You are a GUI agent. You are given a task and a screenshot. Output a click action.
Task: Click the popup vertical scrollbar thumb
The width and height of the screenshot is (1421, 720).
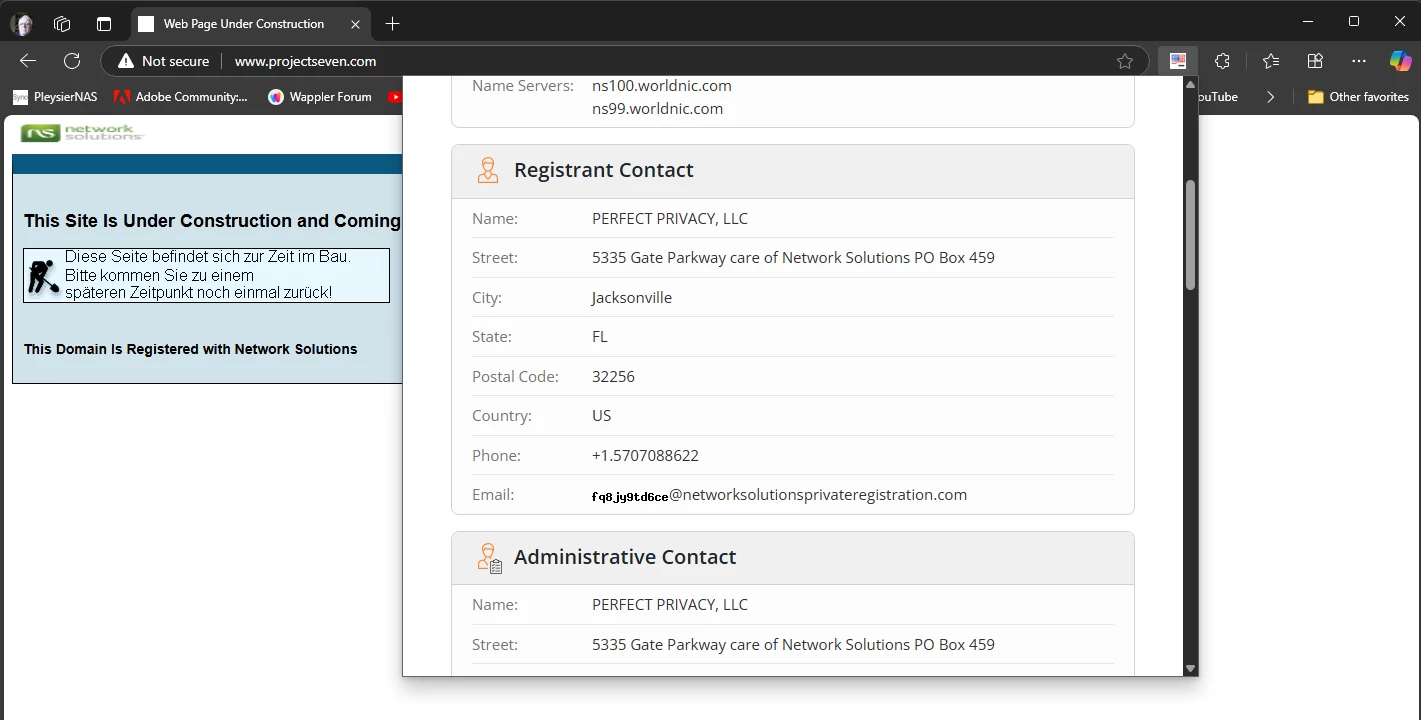[1190, 235]
